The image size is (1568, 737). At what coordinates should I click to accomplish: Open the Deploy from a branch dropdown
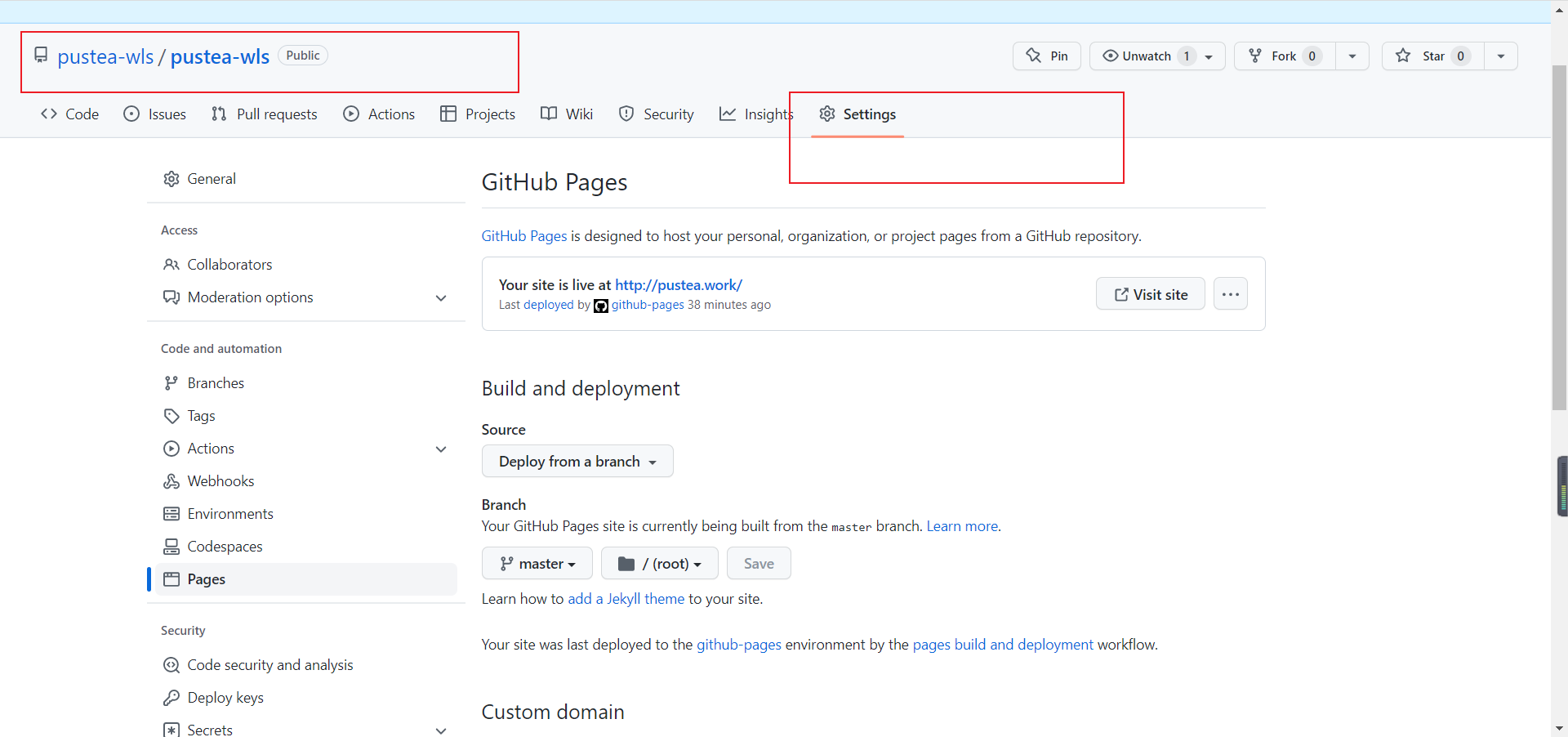tap(577, 462)
